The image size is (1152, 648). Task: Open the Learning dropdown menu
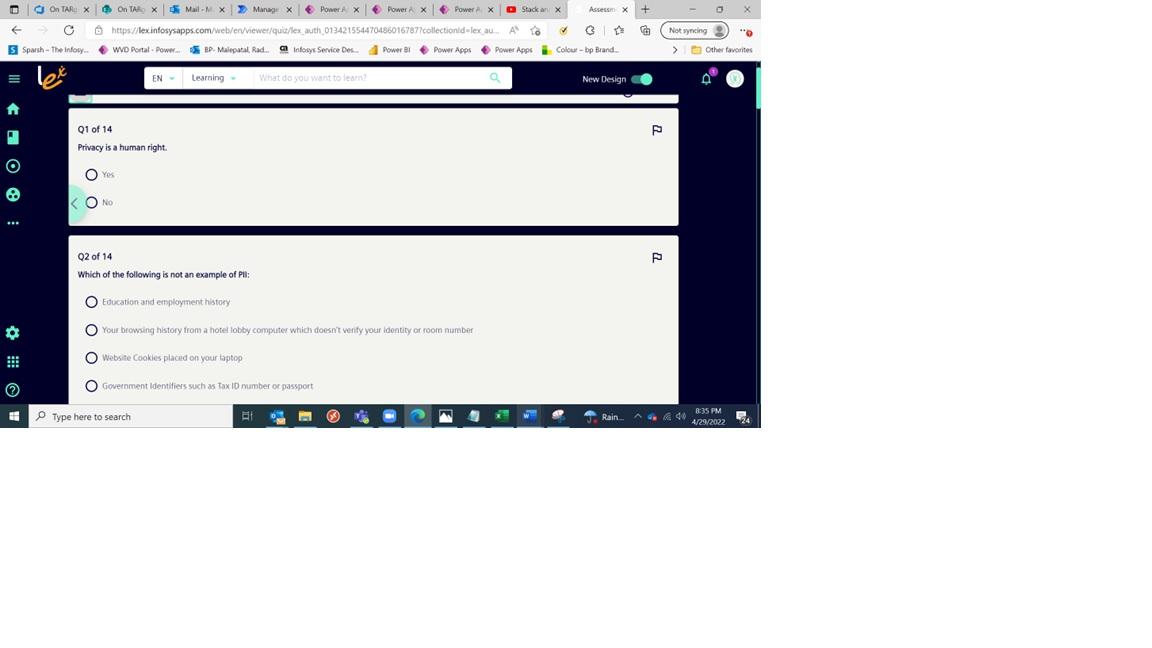(x=211, y=77)
